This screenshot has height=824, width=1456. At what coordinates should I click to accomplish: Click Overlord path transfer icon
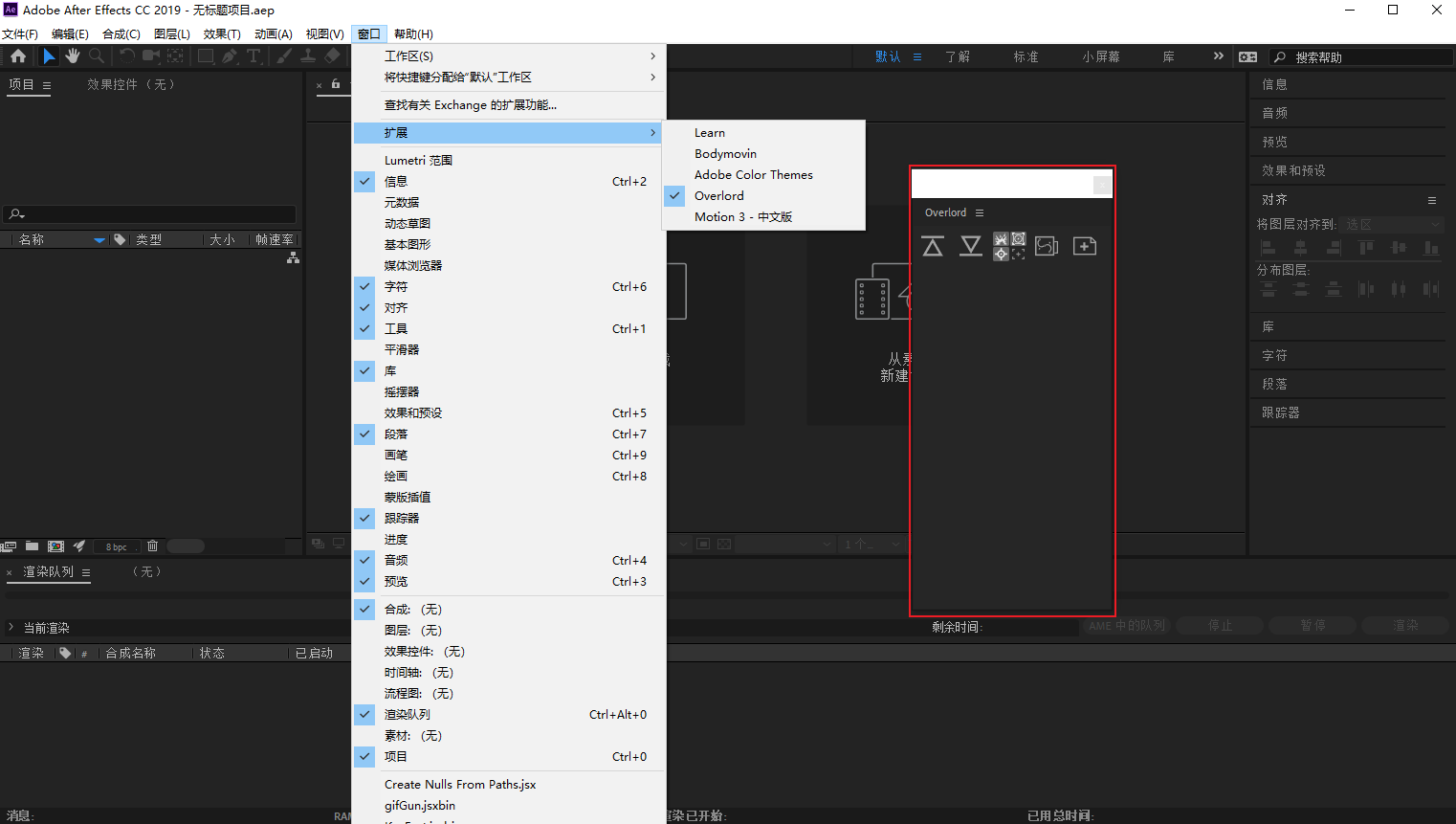pos(1047,247)
